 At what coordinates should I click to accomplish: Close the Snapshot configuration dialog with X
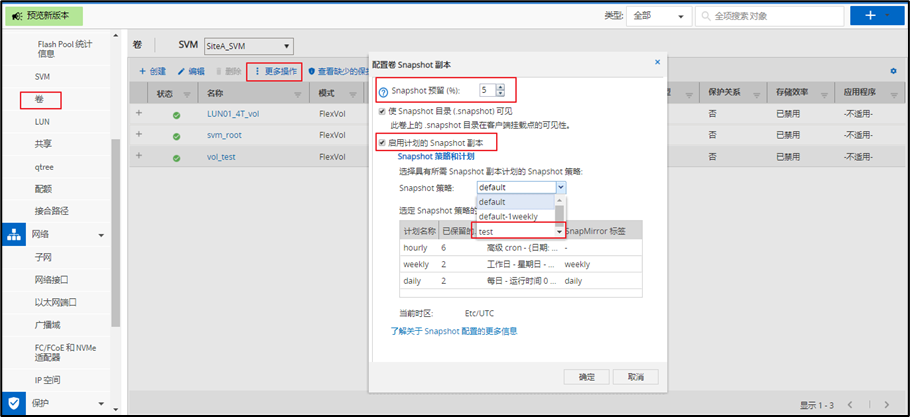point(657,62)
